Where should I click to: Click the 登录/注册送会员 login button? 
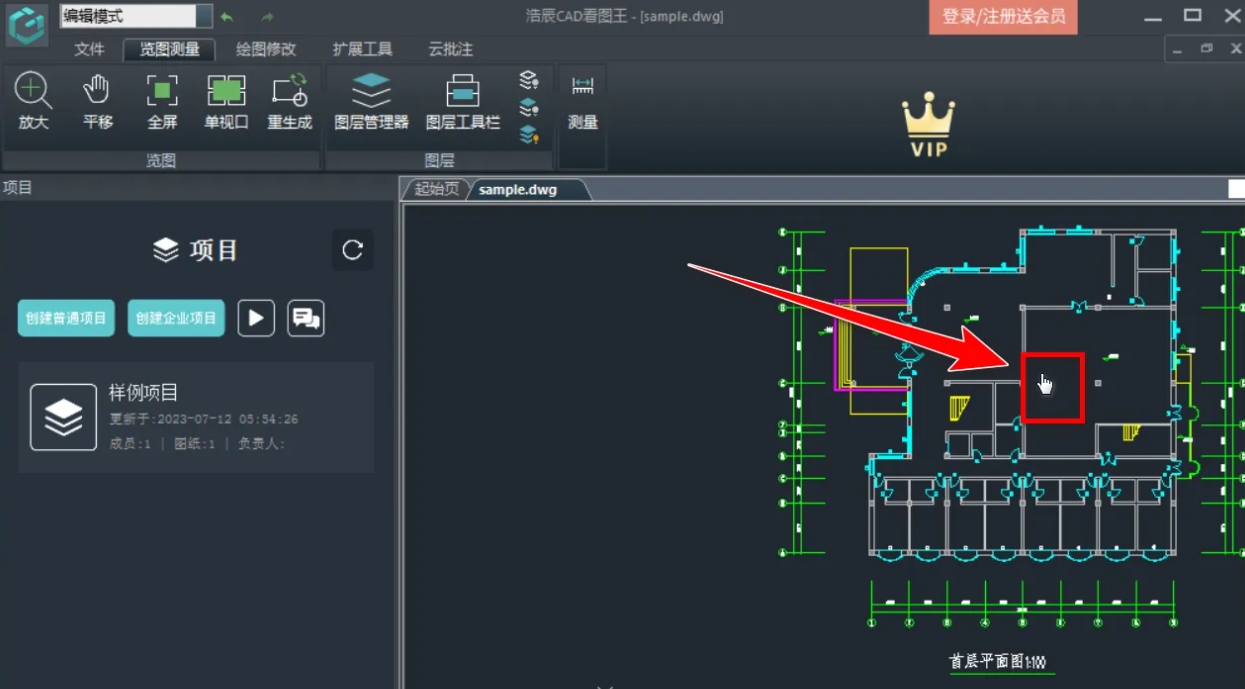[x=1003, y=16]
